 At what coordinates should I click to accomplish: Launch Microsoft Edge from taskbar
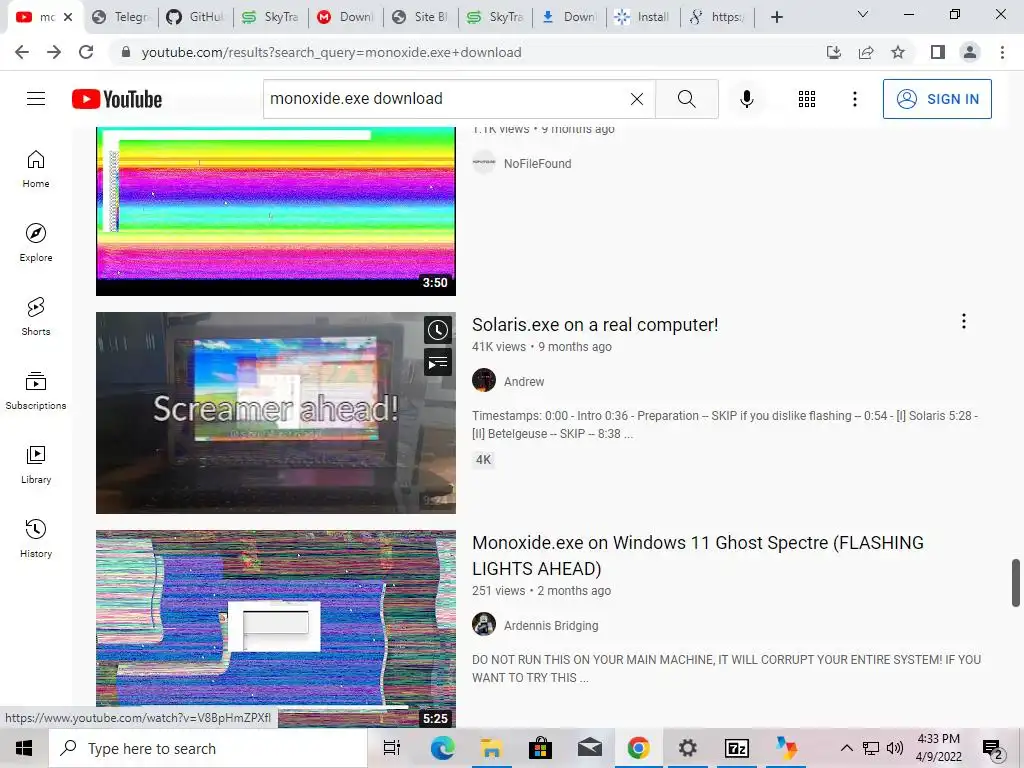[442, 748]
